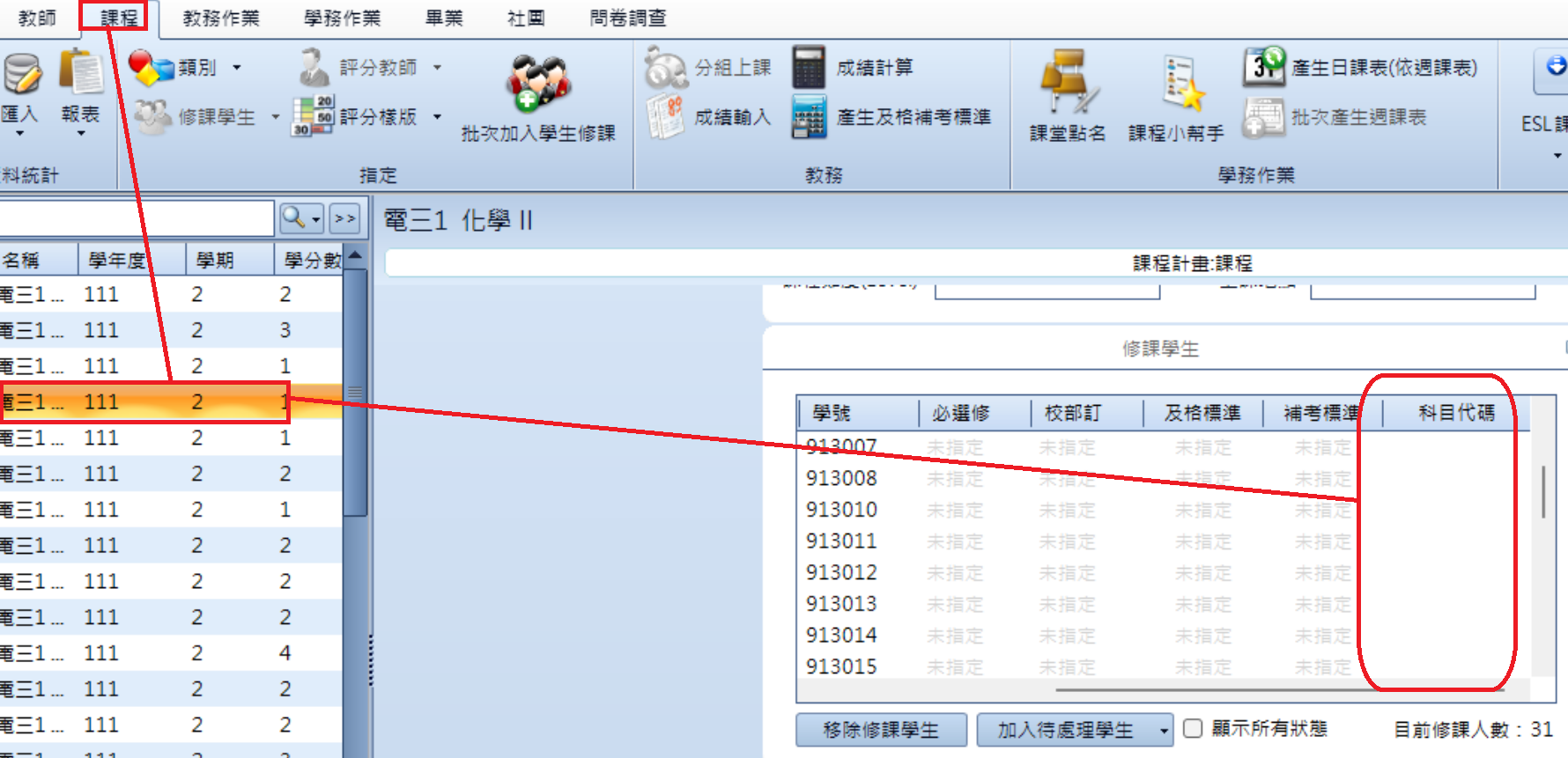Click the 修課學生 section header
1568x758 pixels.
click(x=1161, y=349)
